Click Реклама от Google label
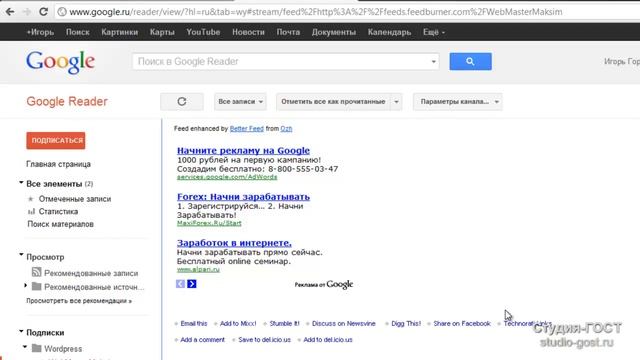This screenshot has height=360, width=640. click(x=324, y=284)
